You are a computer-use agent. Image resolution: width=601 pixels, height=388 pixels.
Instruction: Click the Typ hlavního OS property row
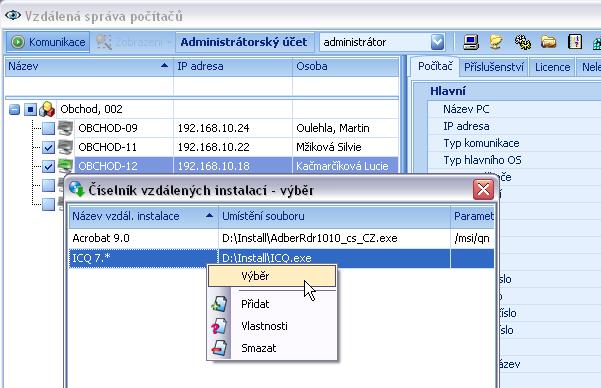pyautogui.click(x=515, y=160)
